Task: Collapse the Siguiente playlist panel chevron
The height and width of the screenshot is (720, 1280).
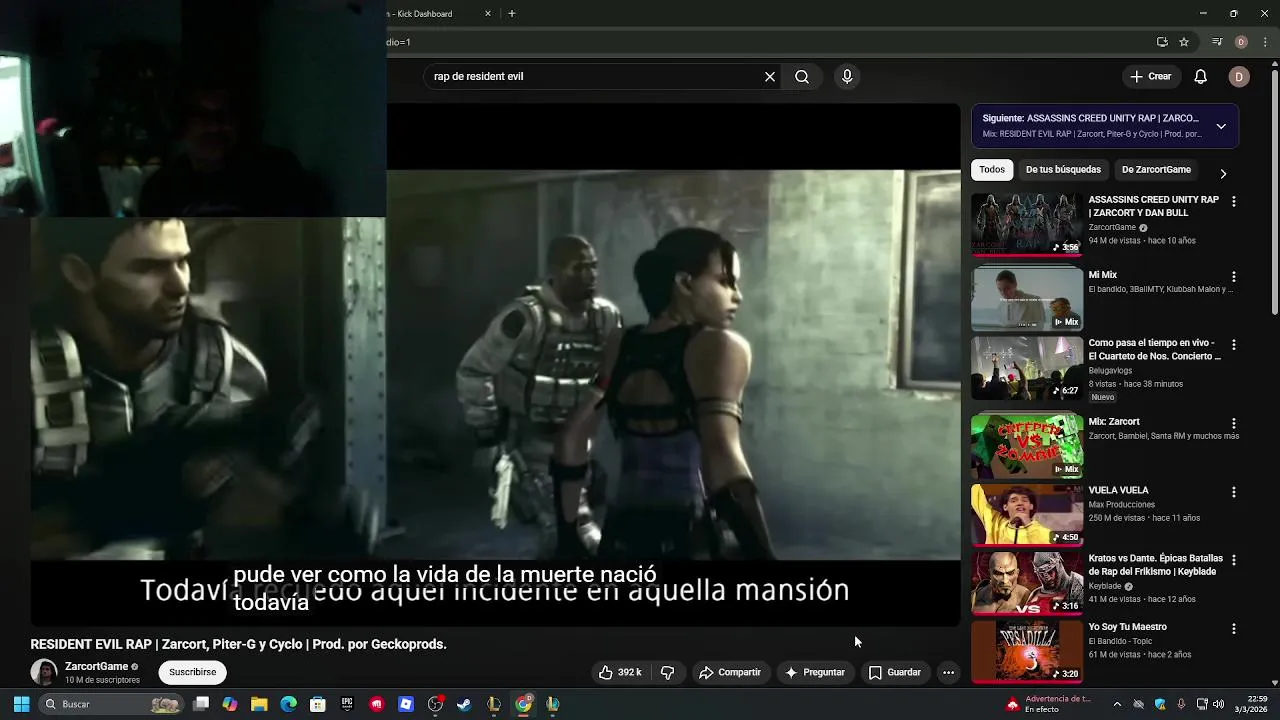Action: [1221, 126]
